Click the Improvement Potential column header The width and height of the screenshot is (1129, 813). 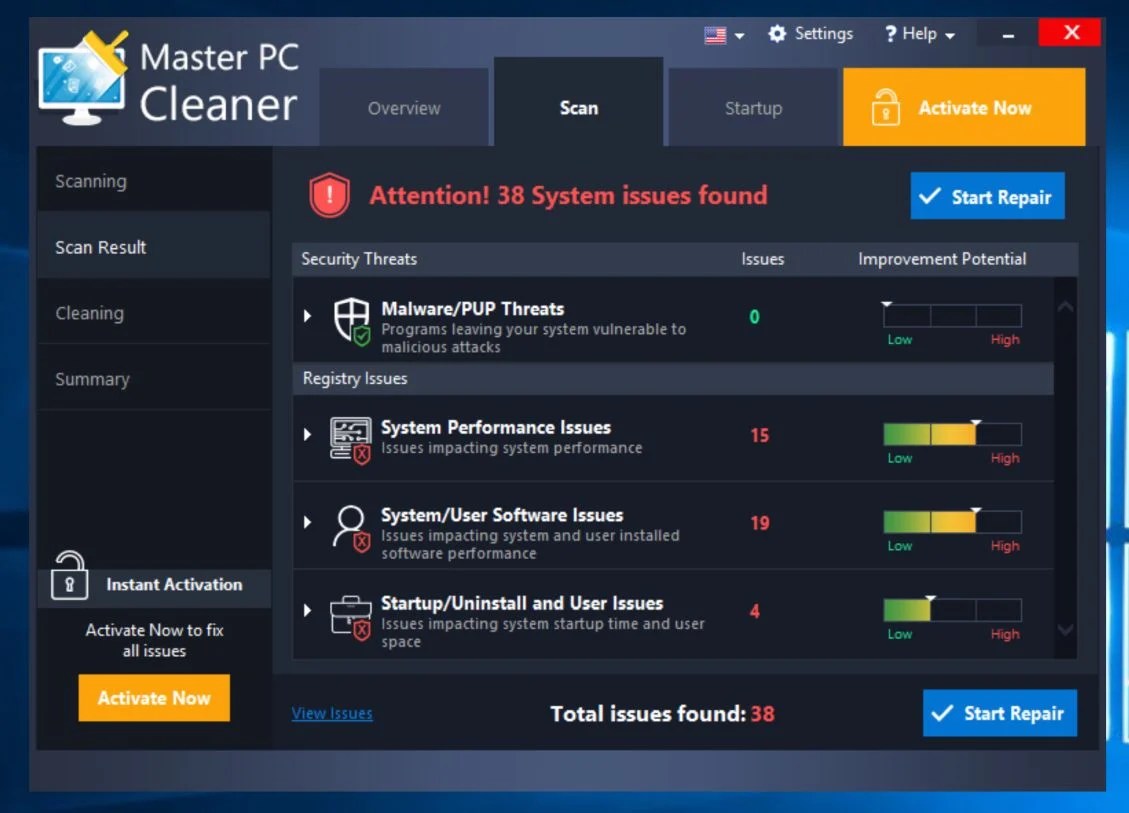point(942,259)
